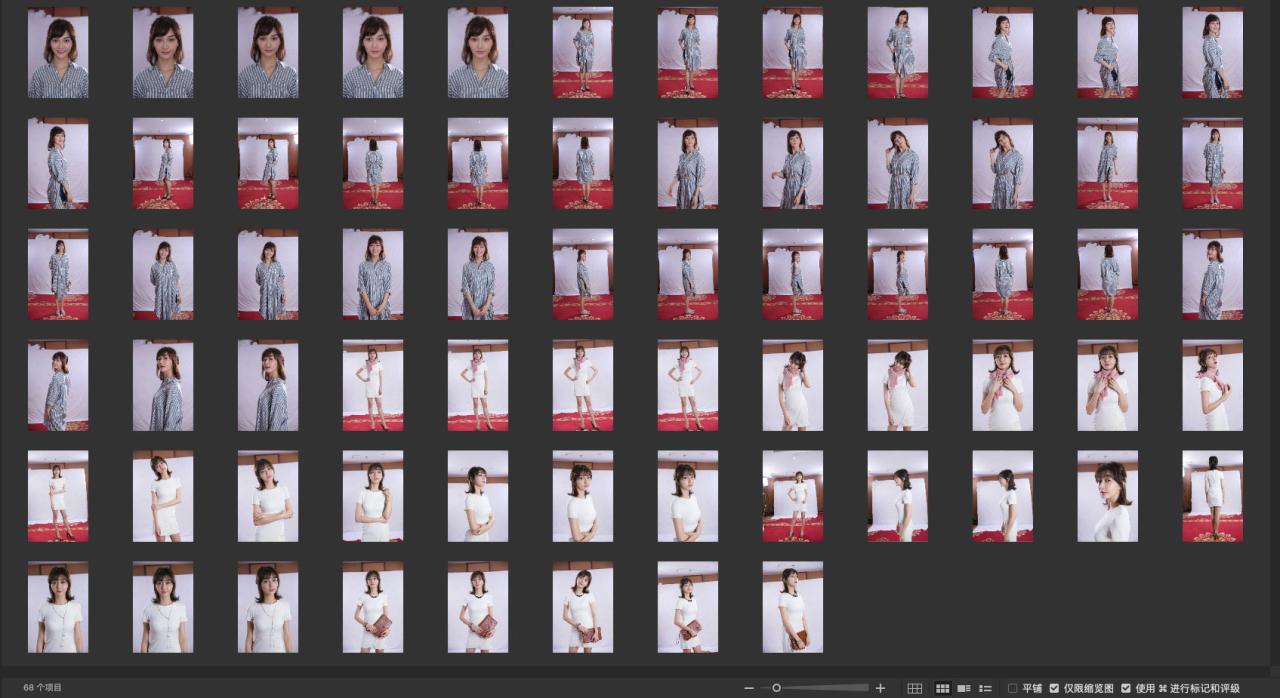1280x698 pixels.
Task: Switch to list view layout
Action: tap(985, 688)
